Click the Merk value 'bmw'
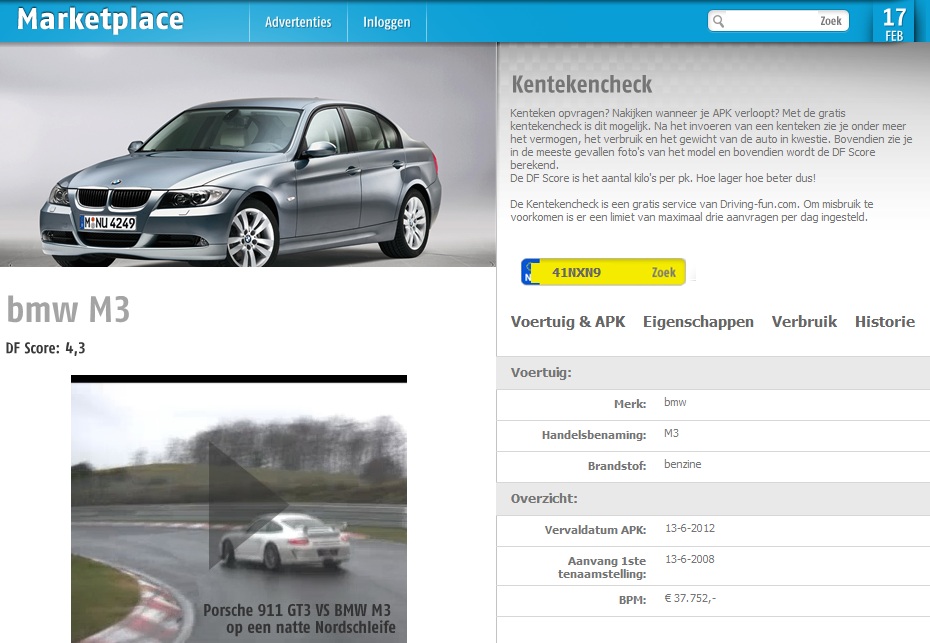Viewport: 930px width, 643px height. [675, 402]
